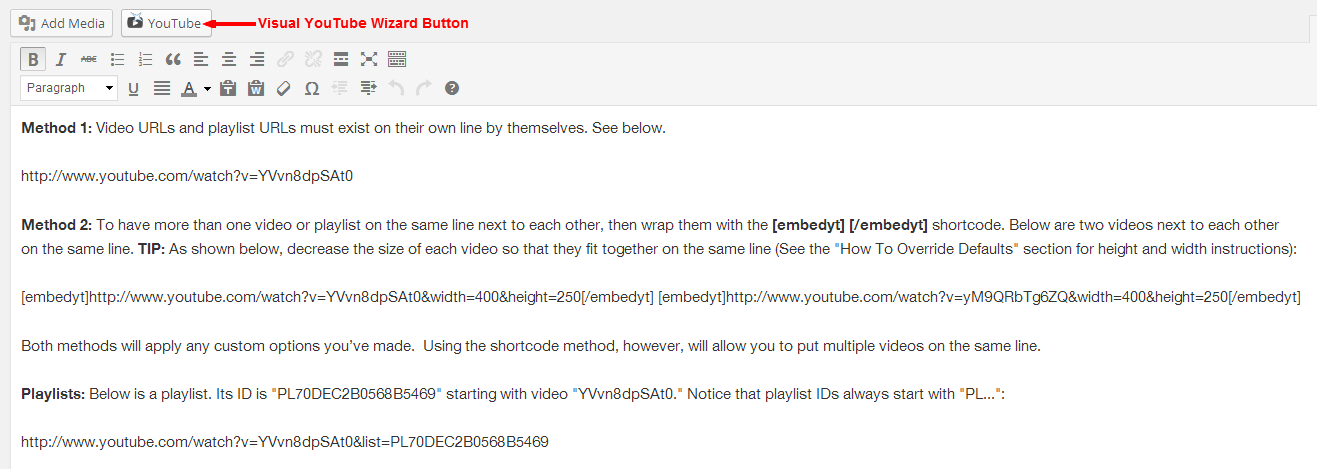Click the Add Media button
Viewport: 1317px width, 469px height.
pyautogui.click(x=61, y=23)
